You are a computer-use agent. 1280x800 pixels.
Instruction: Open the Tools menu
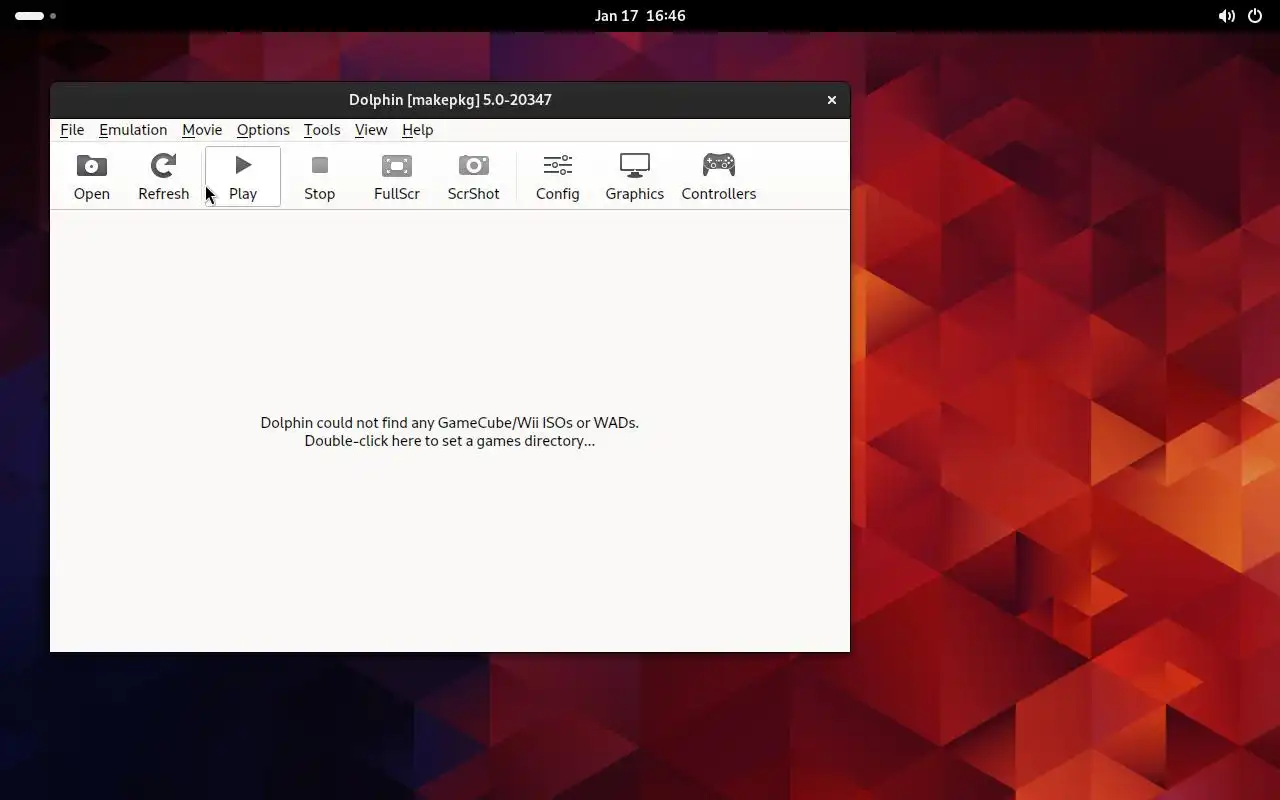(322, 130)
